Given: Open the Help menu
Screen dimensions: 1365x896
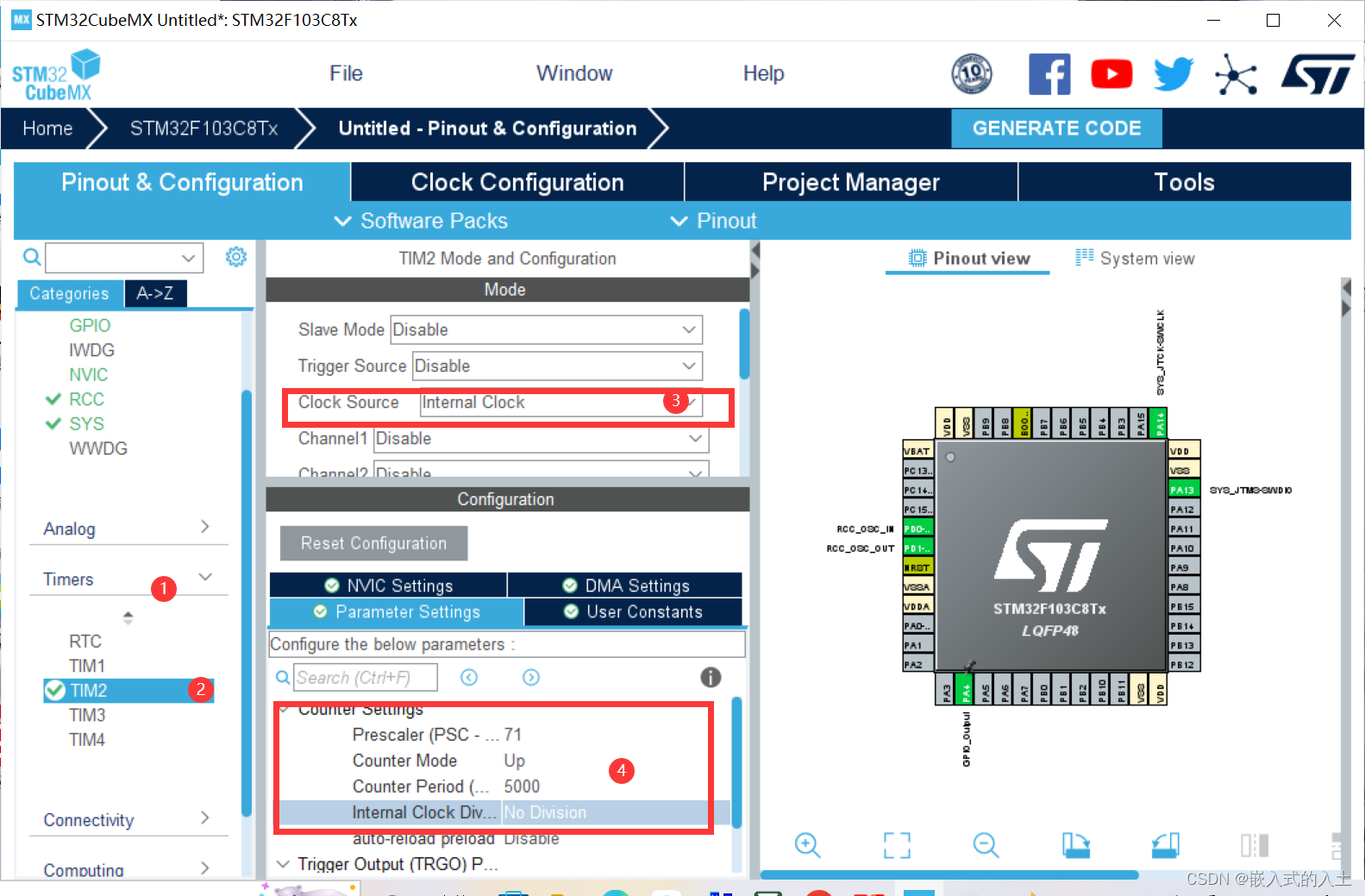Looking at the screenshot, I should 763,73.
